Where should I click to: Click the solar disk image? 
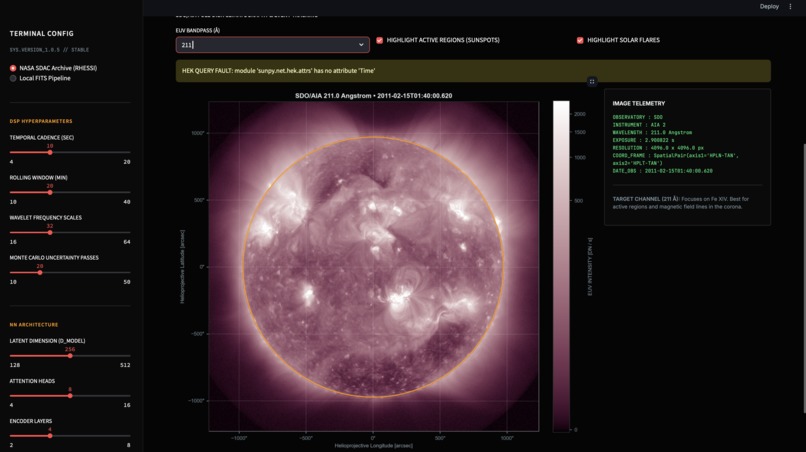click(x=374, y=266)
